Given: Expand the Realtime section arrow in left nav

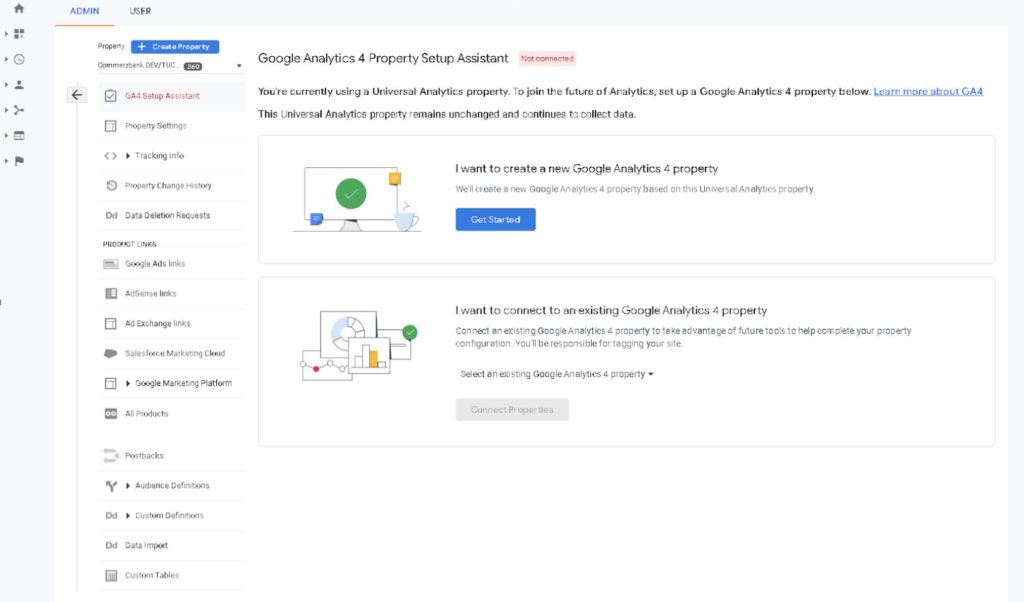Looking at the screenshot, I should click(6, 59).
